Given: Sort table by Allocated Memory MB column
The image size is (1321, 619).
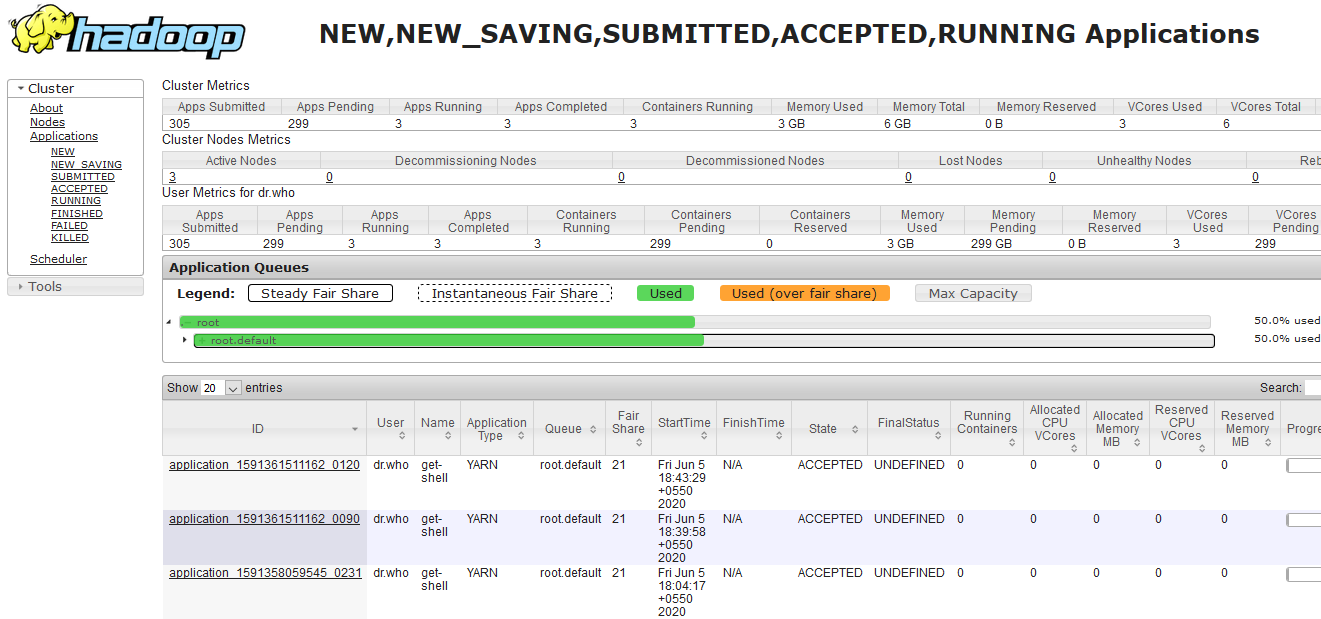Looking at the screenshot, I should (x=1117, y=429).
